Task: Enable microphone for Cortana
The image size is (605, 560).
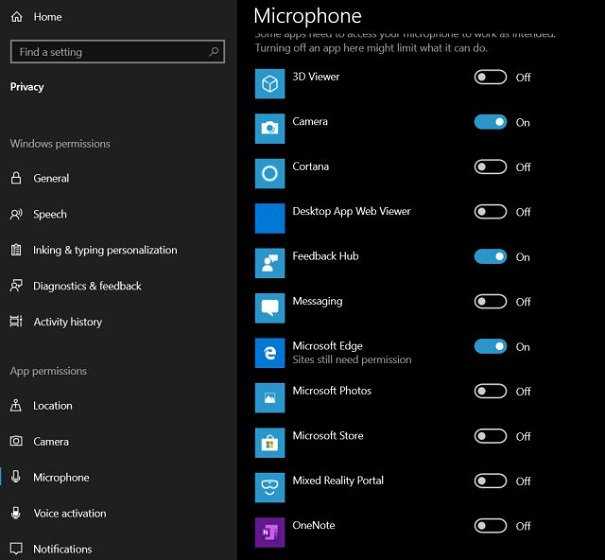Action: [x=490, y=167]
